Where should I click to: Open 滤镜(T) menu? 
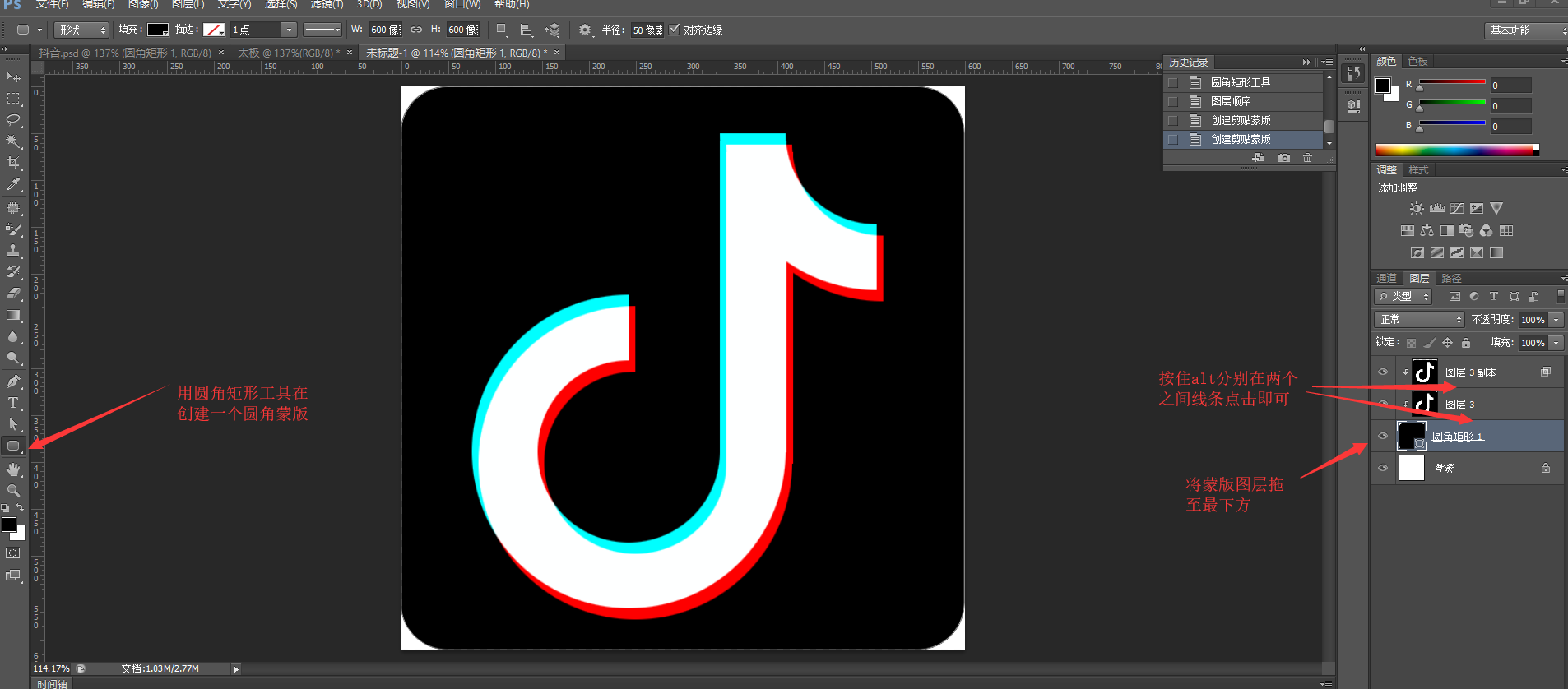pyautogui.click(x=327, y=4)
